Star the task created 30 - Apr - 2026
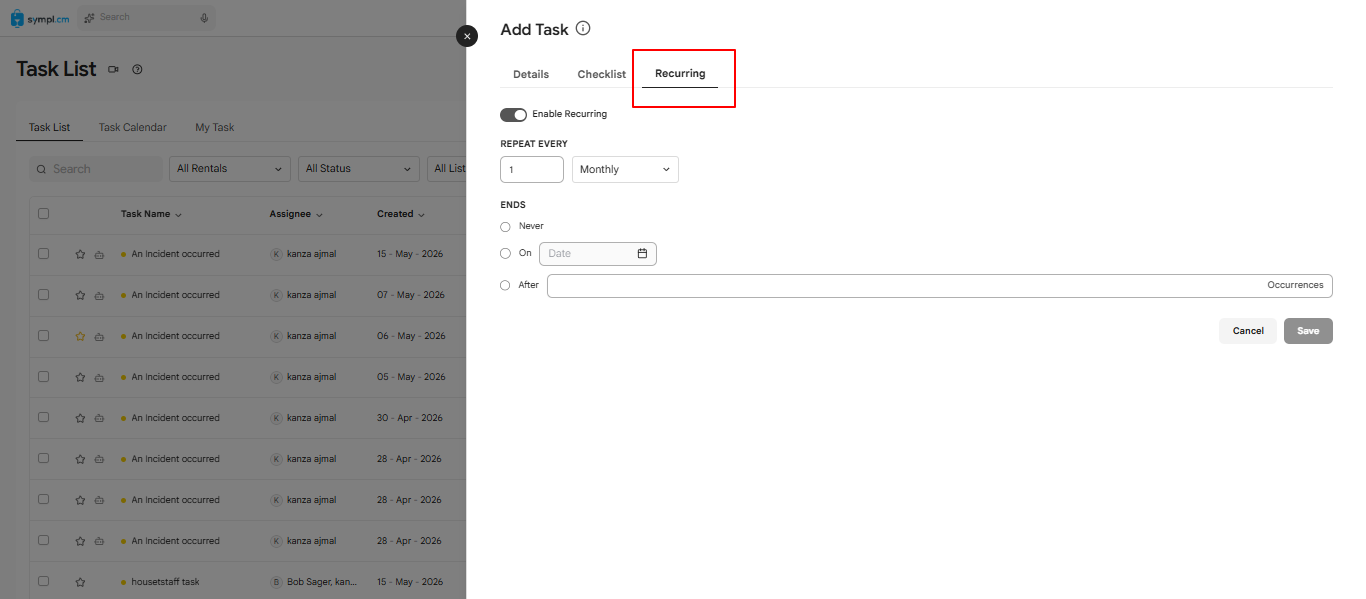The height and width of the screenshot is (599, 1366). click(x=80, y=418)
